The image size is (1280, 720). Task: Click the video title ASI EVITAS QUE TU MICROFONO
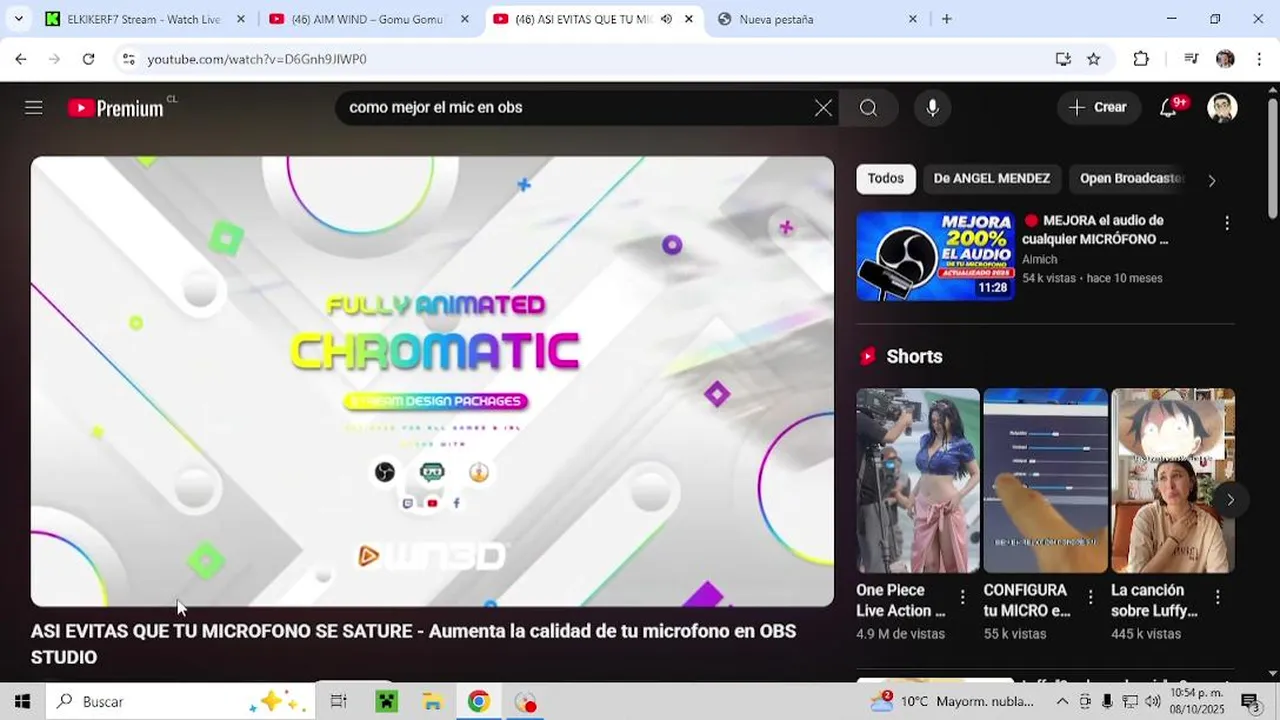tap(413, 644)
